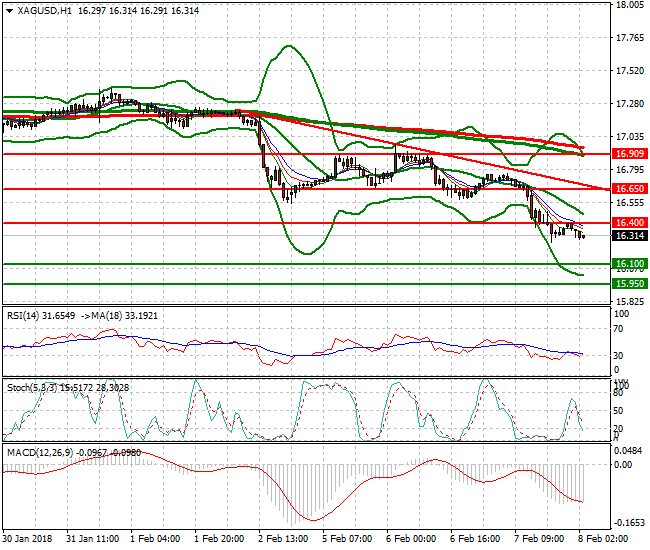The width and height of the screenshot is (650, 550).
Task: Click the 30 Jan 2018 date label
Action: click(29, 538)
